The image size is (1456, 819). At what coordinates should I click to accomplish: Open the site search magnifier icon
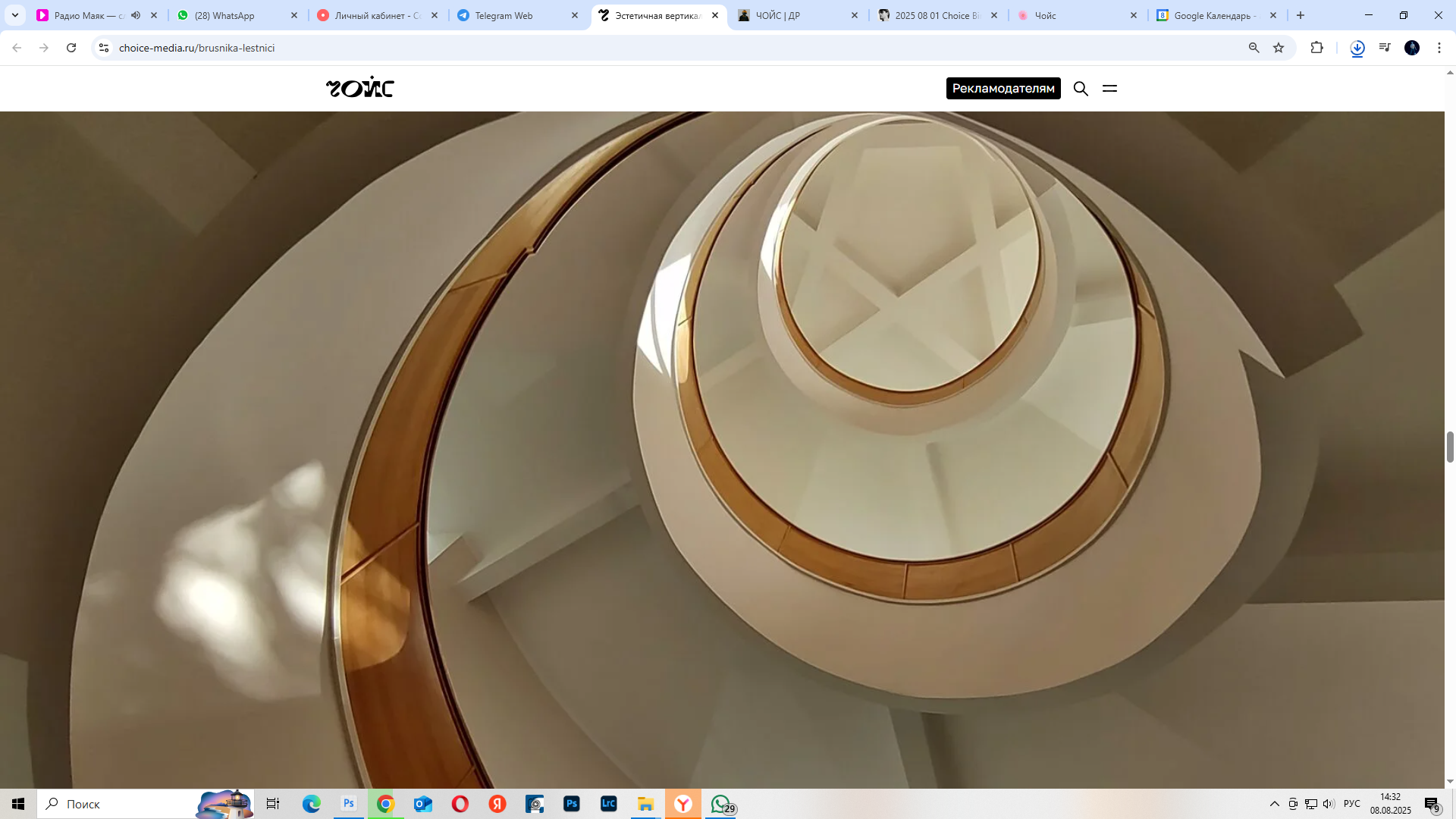(1081, 89)
